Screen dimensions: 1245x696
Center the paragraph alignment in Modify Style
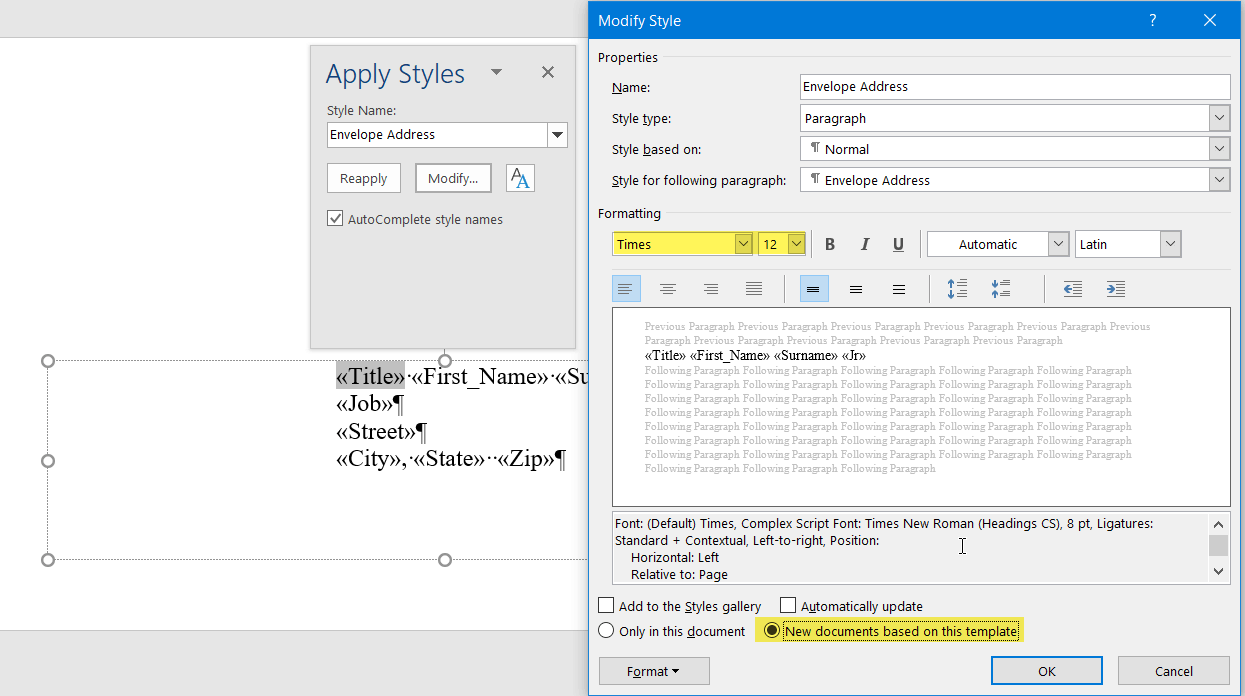click(x=668, y=289)
